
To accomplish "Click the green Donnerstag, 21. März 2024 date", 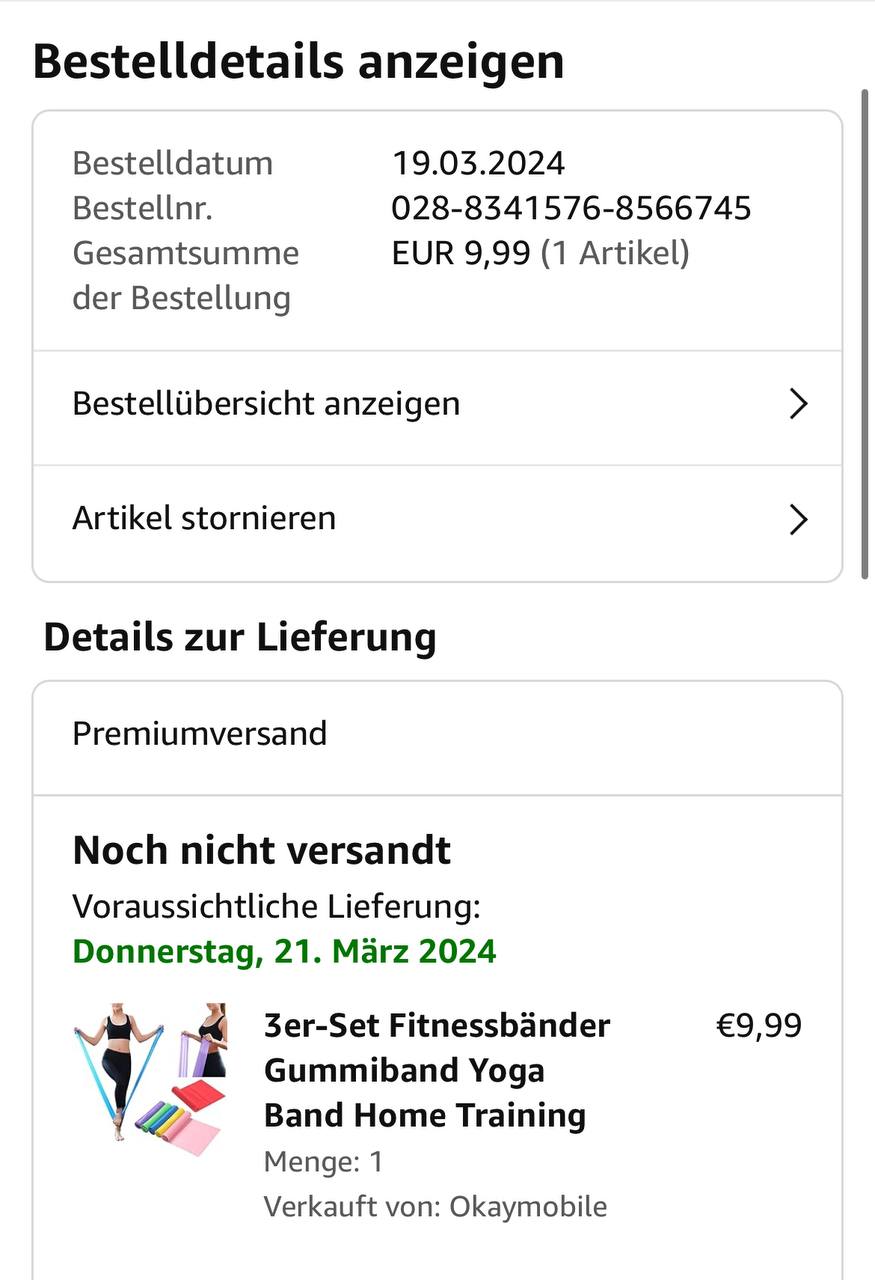I will [284, 950].
